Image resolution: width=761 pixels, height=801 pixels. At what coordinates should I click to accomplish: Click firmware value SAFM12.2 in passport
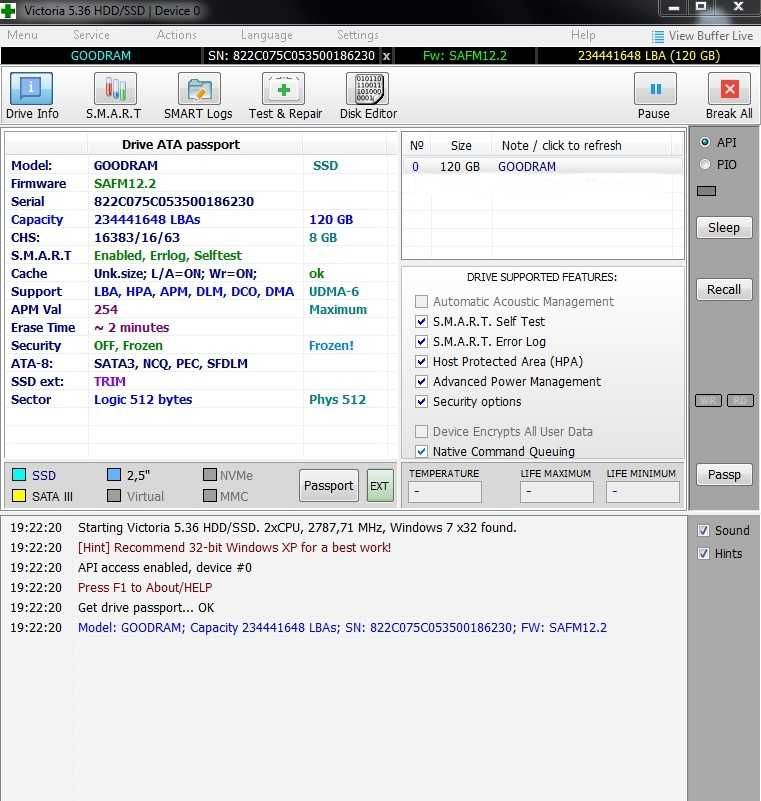(x=125, y=184)
